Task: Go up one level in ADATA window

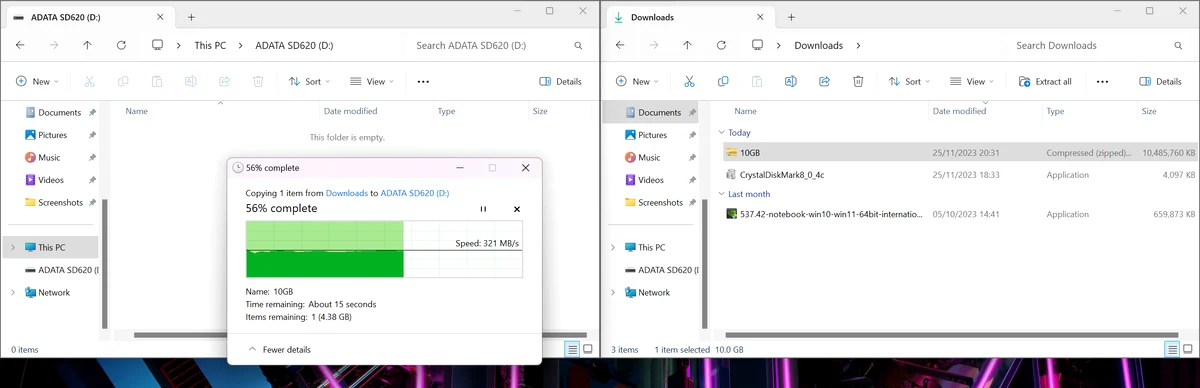Action: [x=87, y=45]
